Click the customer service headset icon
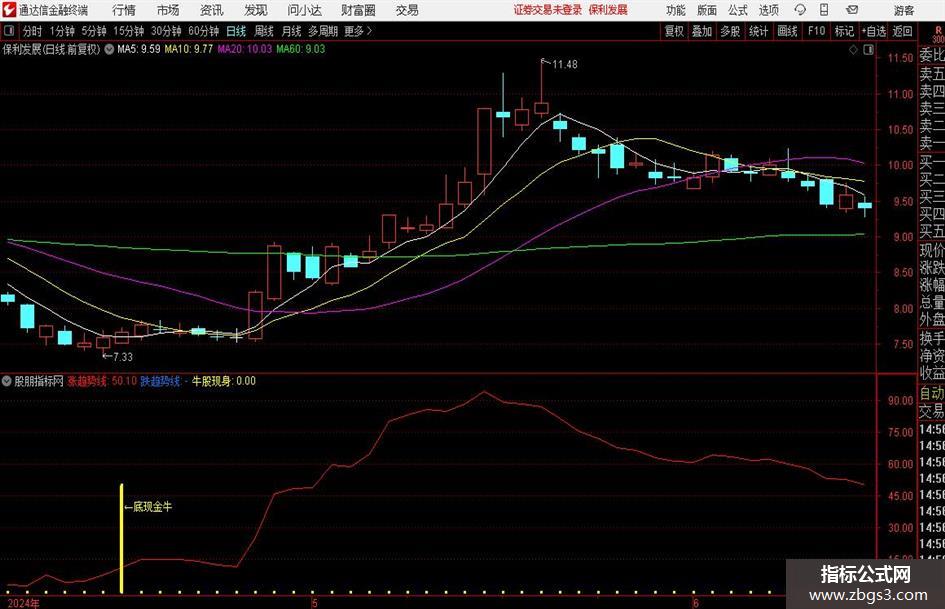The height and width of the screenshot is (609, 945). (x=800, y=10)
